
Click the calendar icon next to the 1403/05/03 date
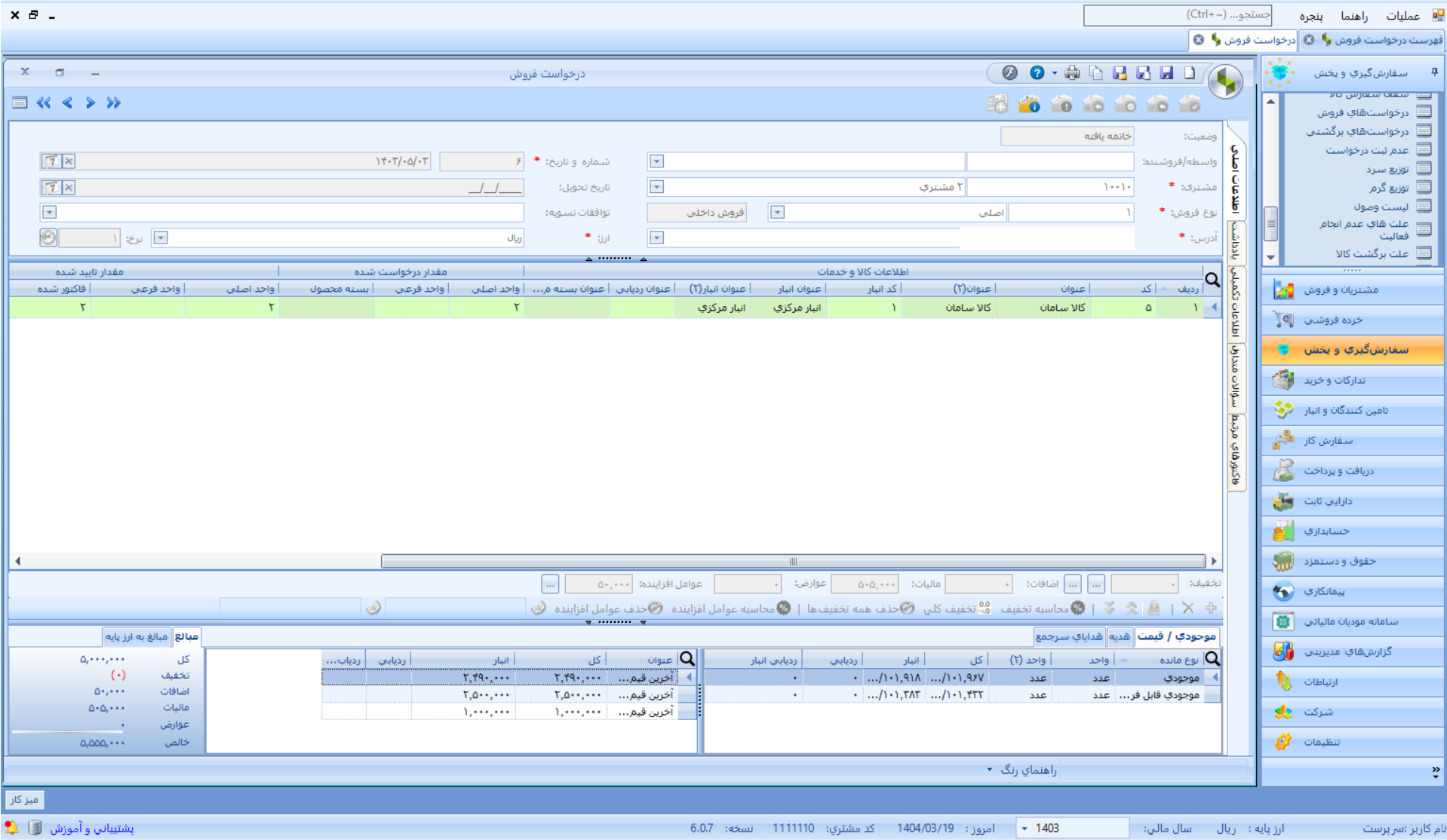point(51,161)
